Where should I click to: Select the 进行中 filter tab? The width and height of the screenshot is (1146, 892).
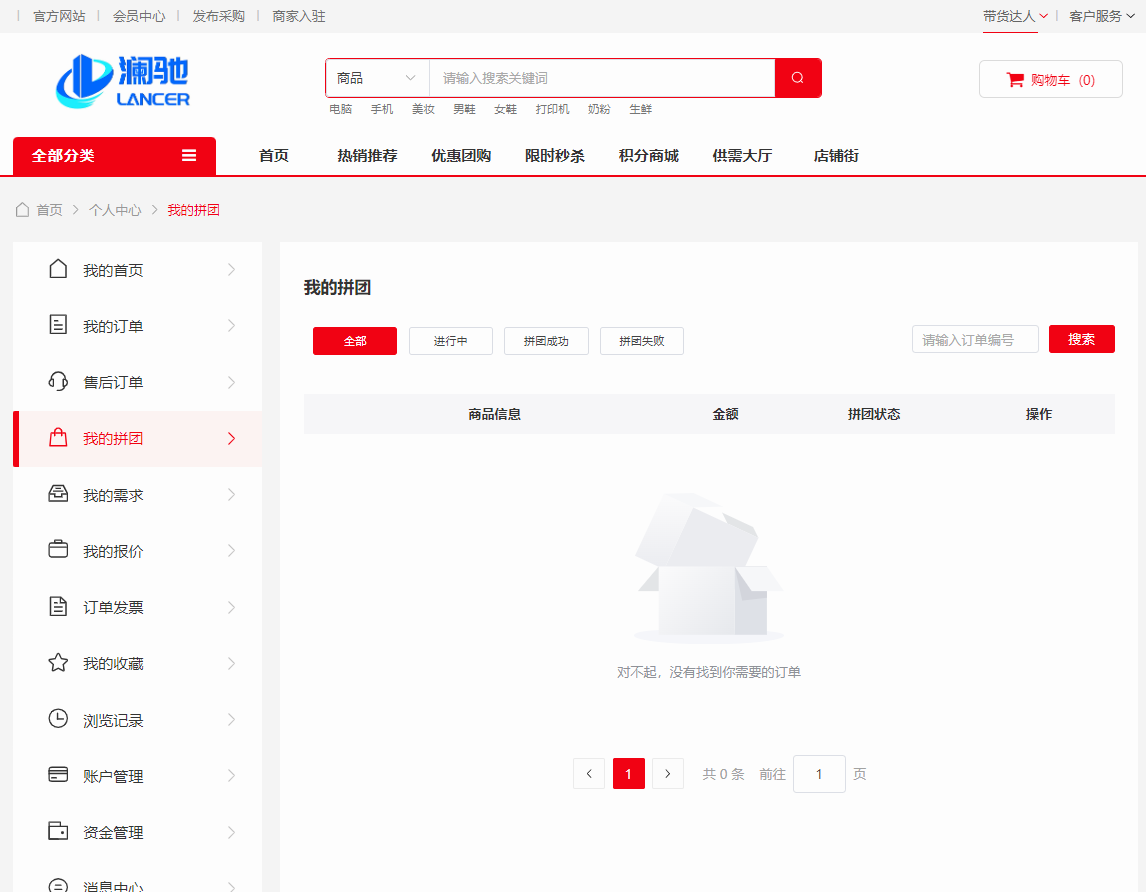point(451,341)
